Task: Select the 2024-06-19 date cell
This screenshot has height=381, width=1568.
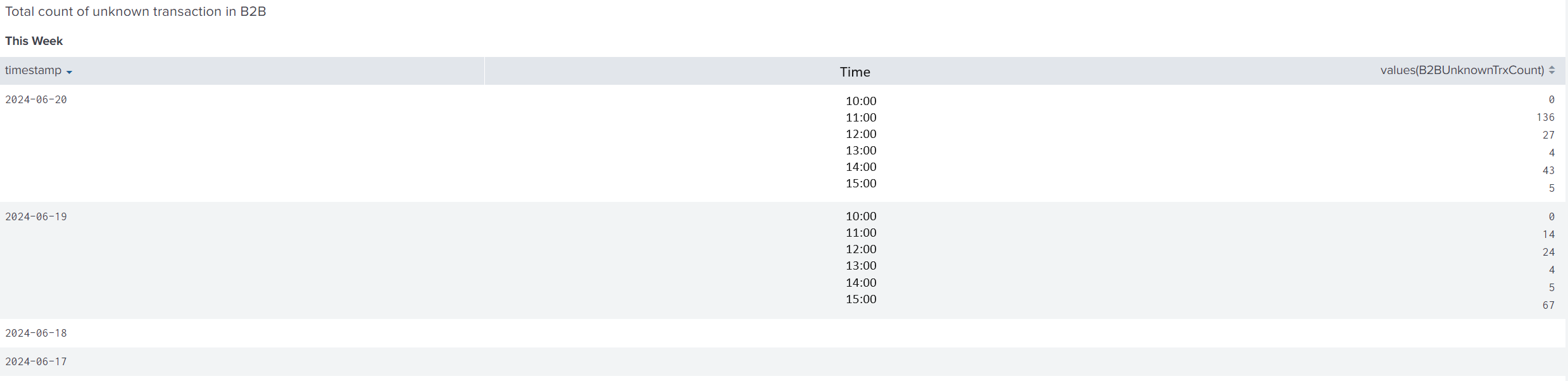Action: click(x=36, y=216)
